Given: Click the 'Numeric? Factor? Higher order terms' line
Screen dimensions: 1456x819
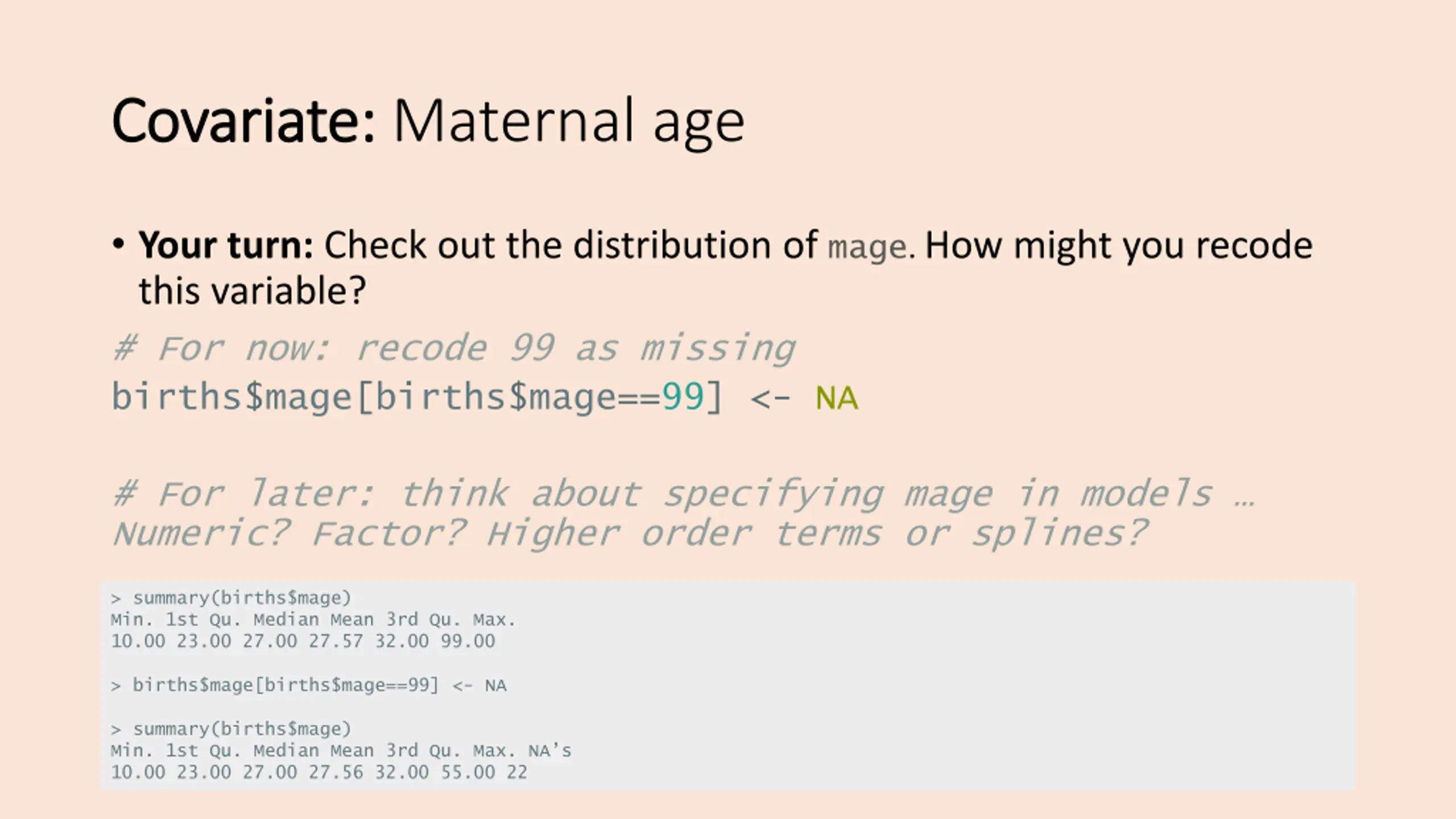Looking at the screenshot, I should [497, 533].
